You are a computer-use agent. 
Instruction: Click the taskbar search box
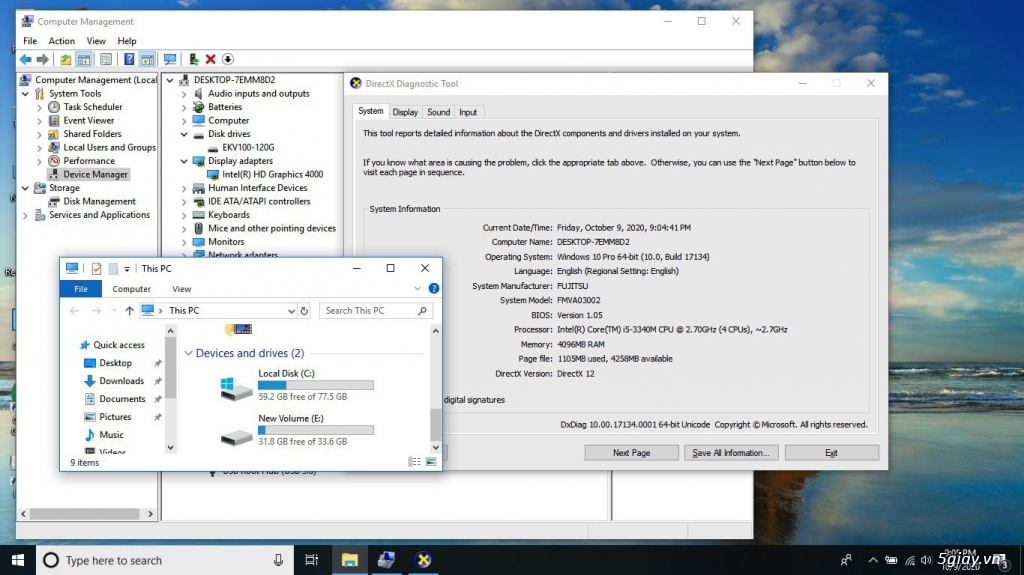[165, 560]
